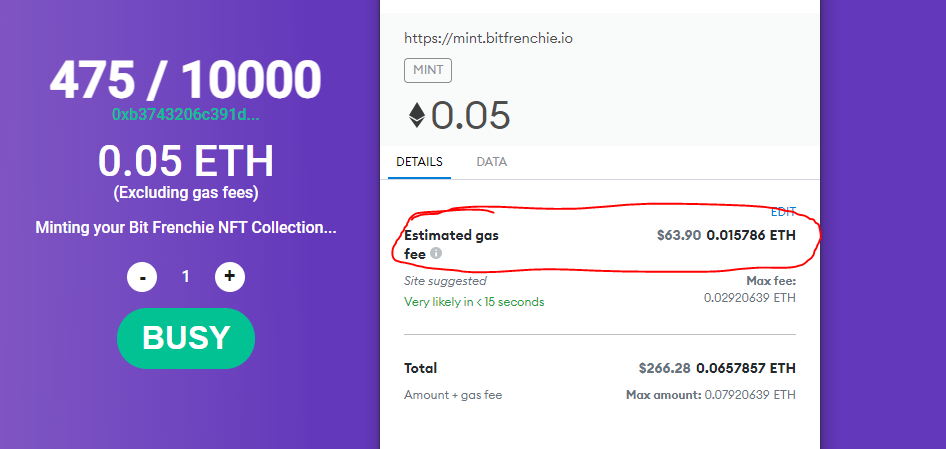
Task: Click the Very likely in < 15 seconds text
Action: coord(474,302)
